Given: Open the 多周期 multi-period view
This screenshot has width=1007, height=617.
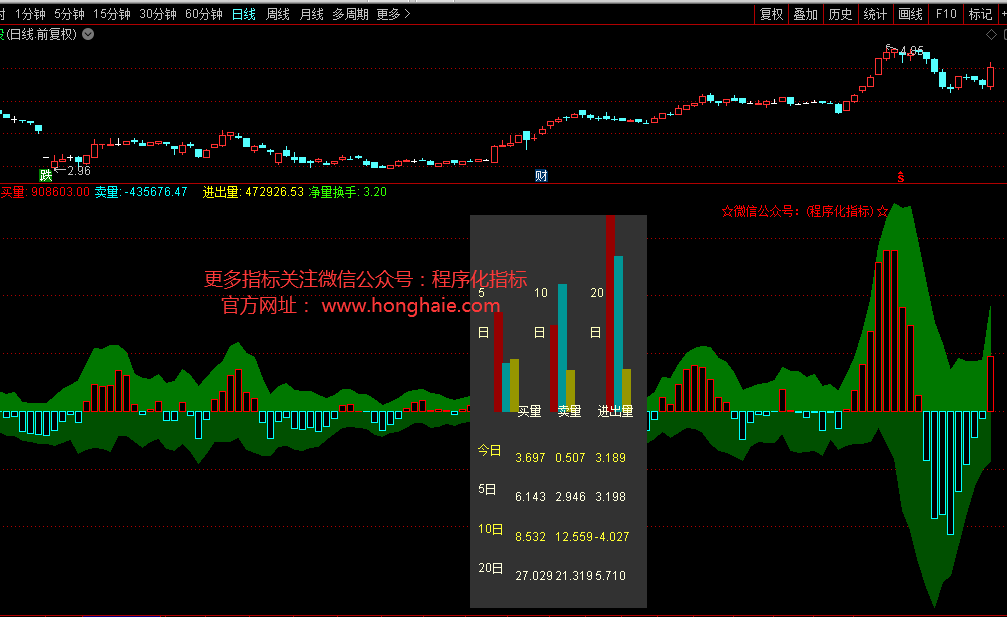Looking at the screenshot, I should tap(350, 14).
